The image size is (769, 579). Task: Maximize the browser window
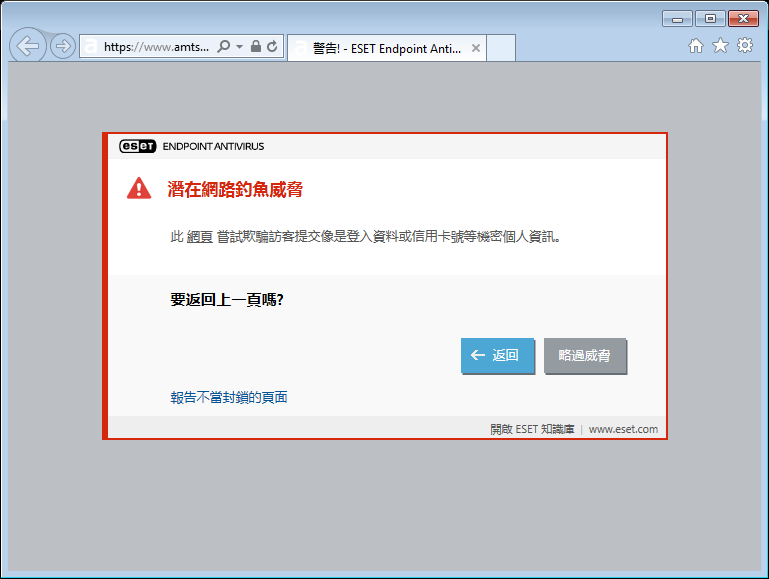[x=710, y=19]
